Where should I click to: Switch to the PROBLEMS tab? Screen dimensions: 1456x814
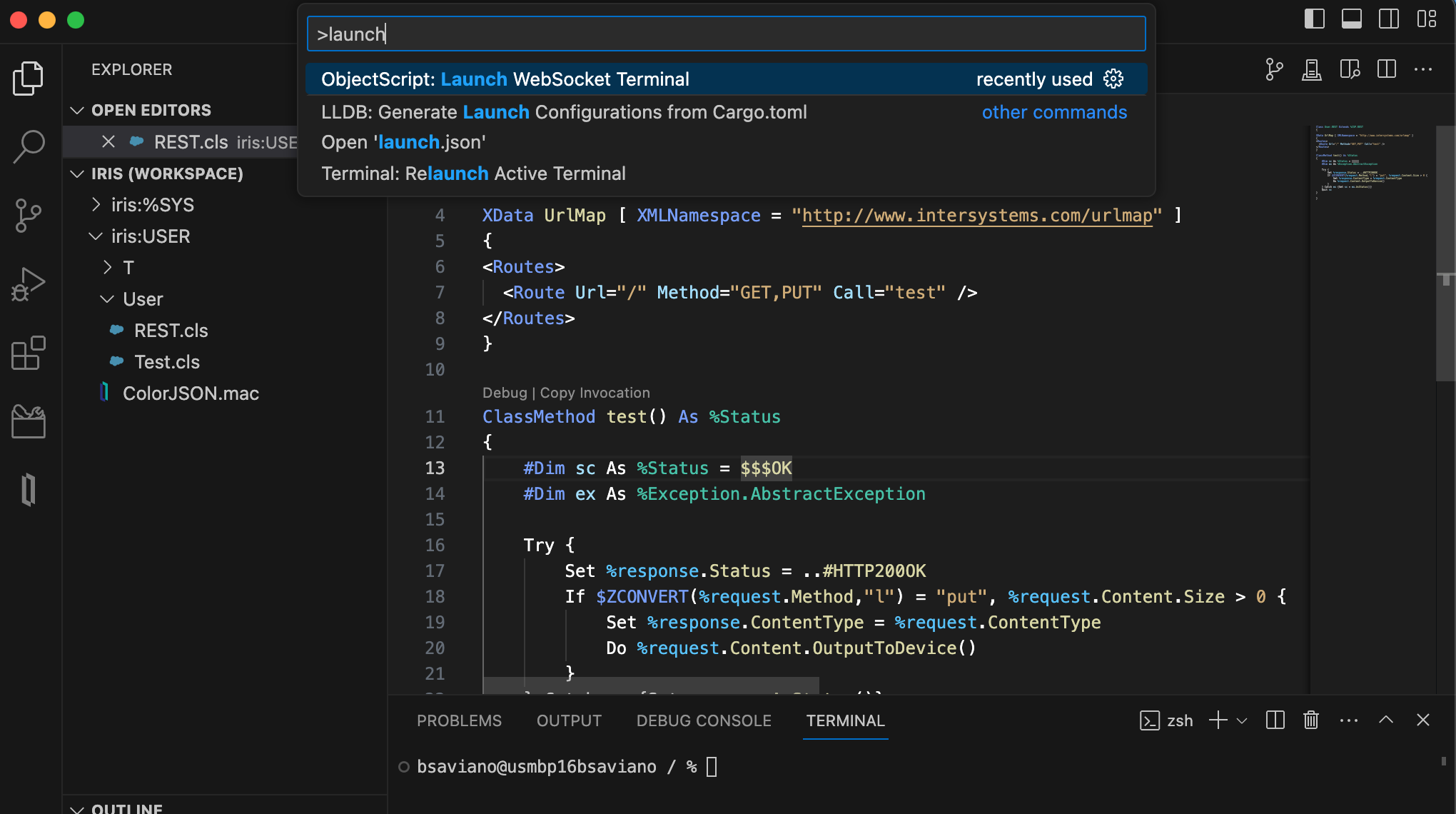pos(459,720)
